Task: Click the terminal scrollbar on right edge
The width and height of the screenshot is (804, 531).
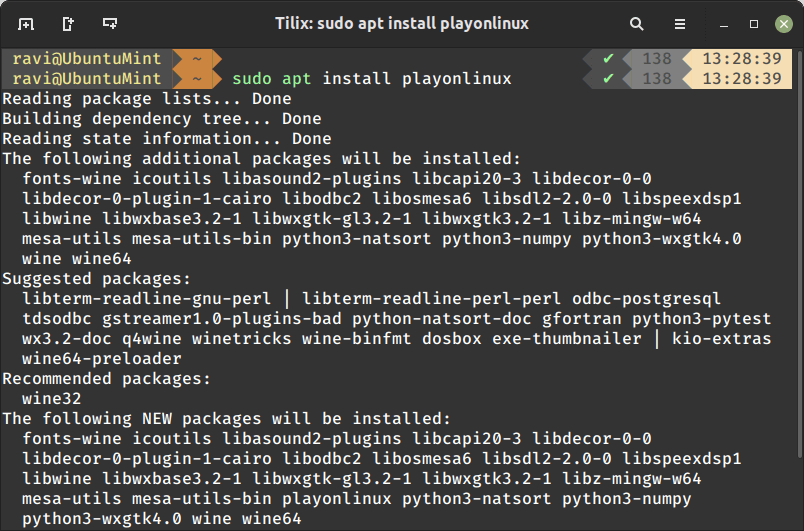Action: tap(800, 254)
